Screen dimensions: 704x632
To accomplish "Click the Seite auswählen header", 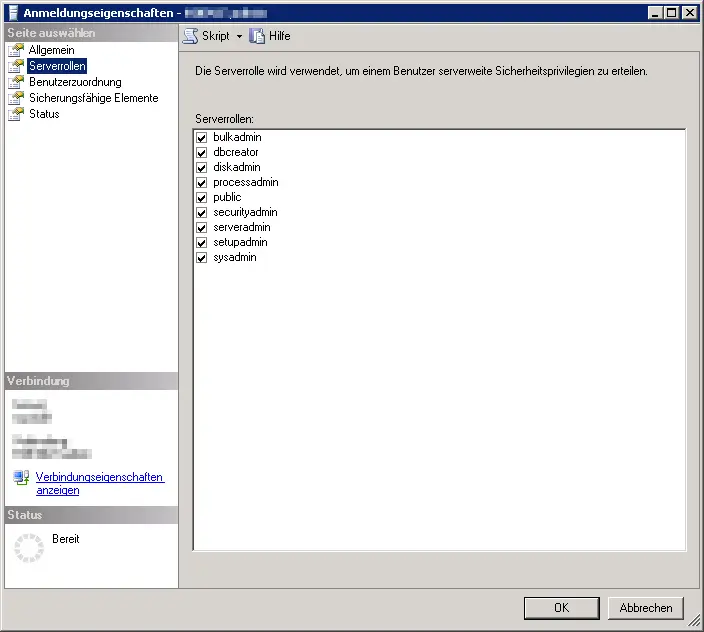I will pos(92,33).
